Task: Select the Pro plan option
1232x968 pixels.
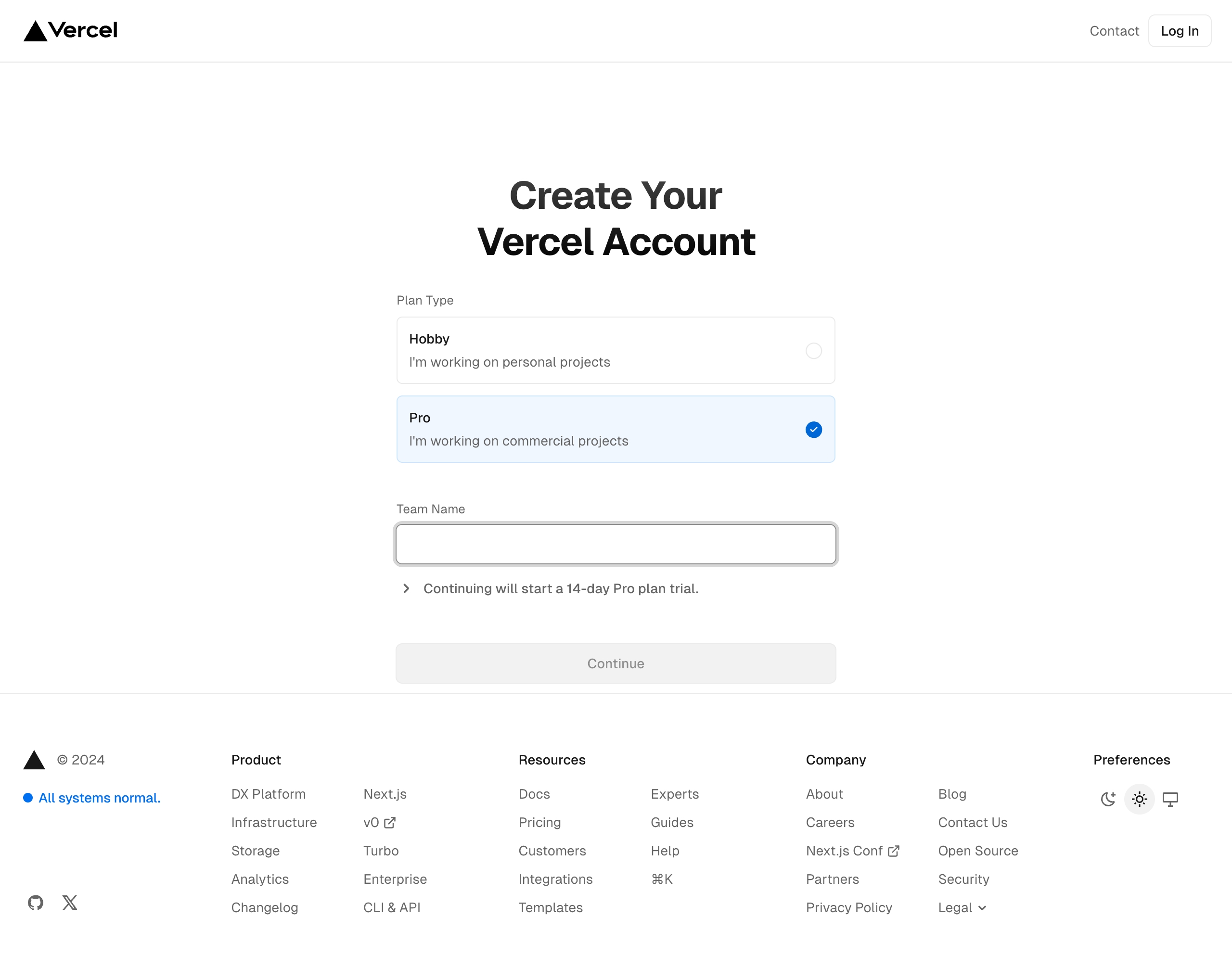Action: click(616, 429)
